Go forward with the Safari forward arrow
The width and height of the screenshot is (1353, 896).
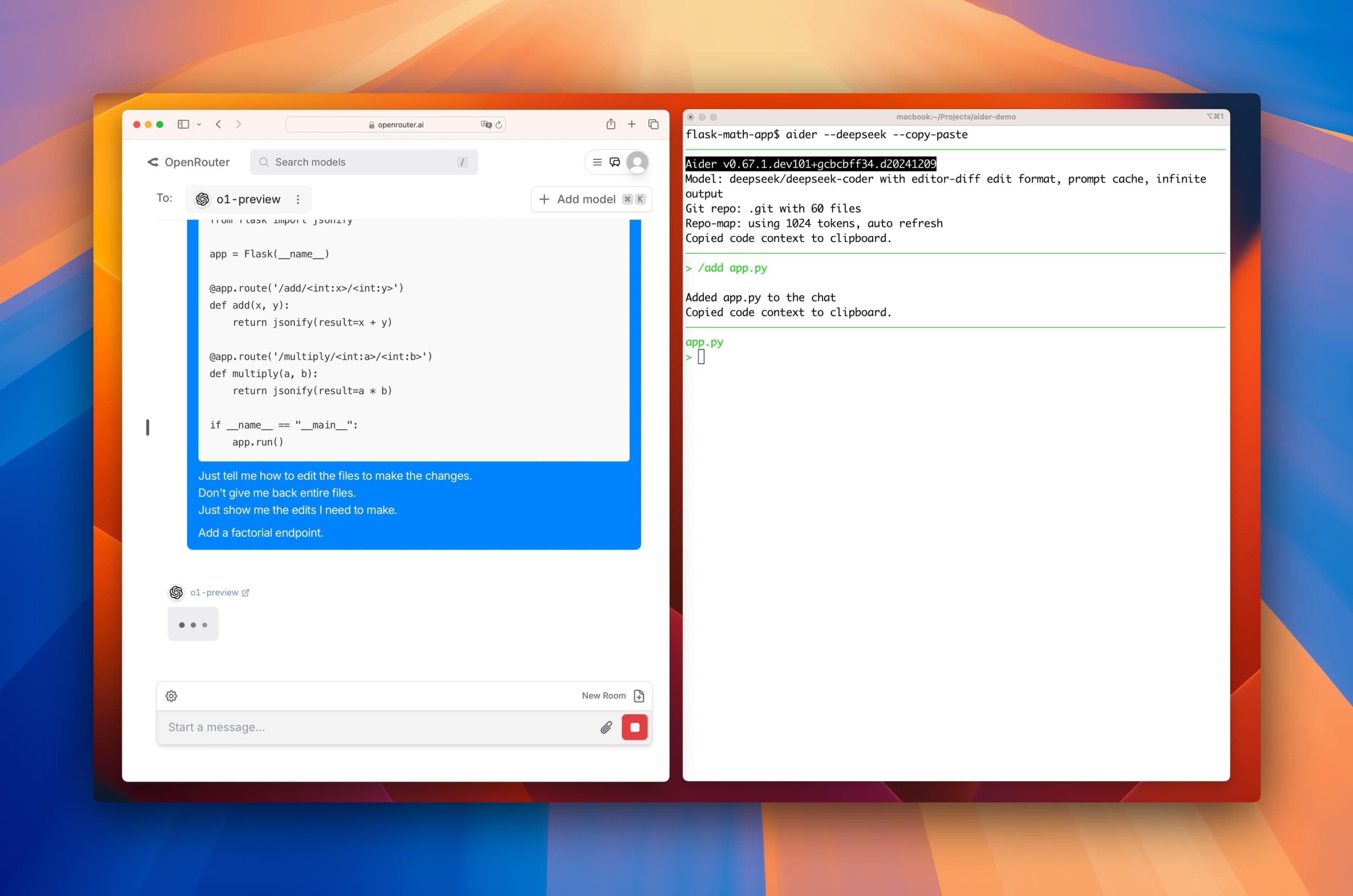[x=238, y=124]
